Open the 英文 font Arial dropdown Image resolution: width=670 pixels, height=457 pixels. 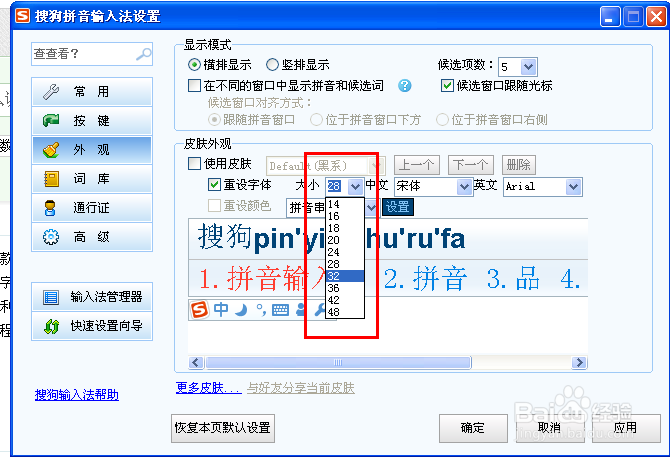click(573, 187)
